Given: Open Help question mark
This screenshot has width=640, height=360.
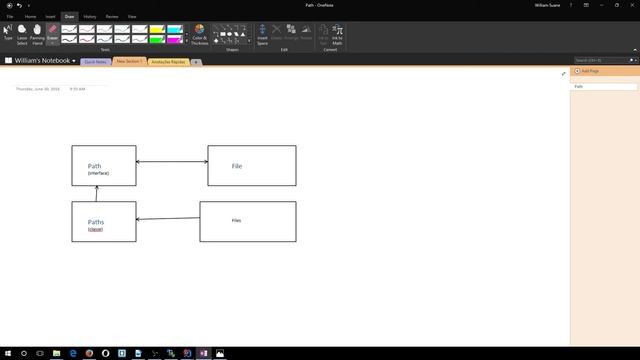Looking at the screenshot, I should point(571,5).
